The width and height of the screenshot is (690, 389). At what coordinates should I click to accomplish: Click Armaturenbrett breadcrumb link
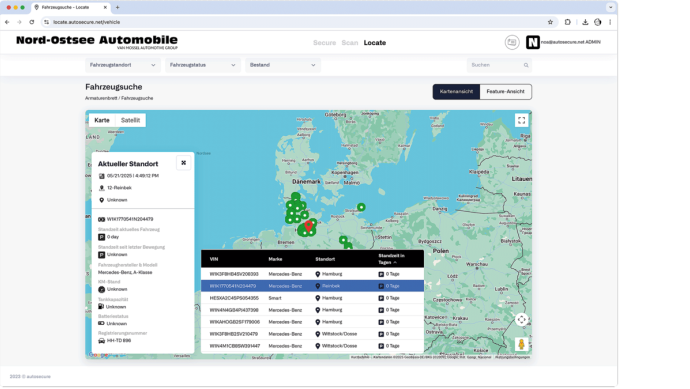coord(101,98)
